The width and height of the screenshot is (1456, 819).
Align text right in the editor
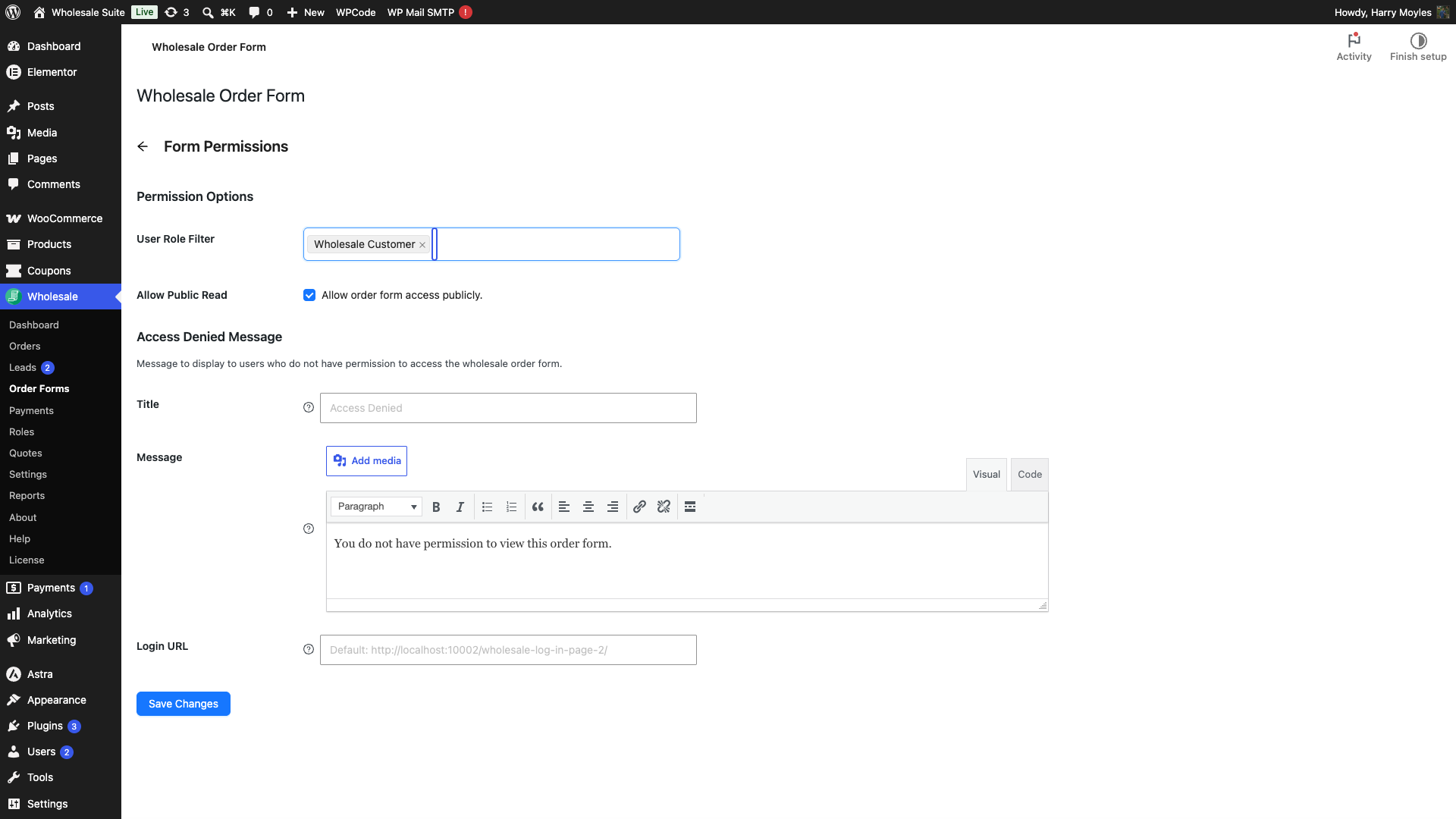coord(613,507)
